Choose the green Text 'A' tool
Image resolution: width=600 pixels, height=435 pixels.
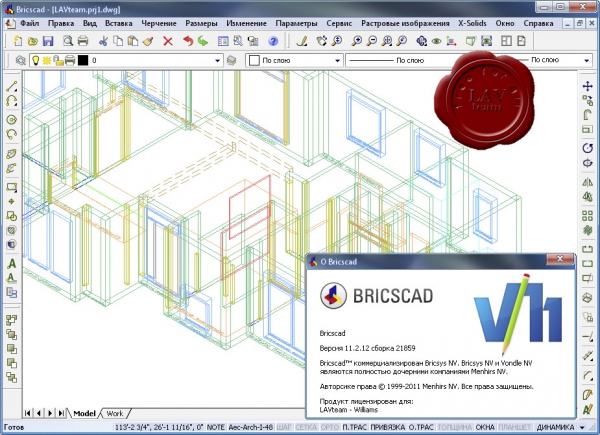tap(11, 264)
